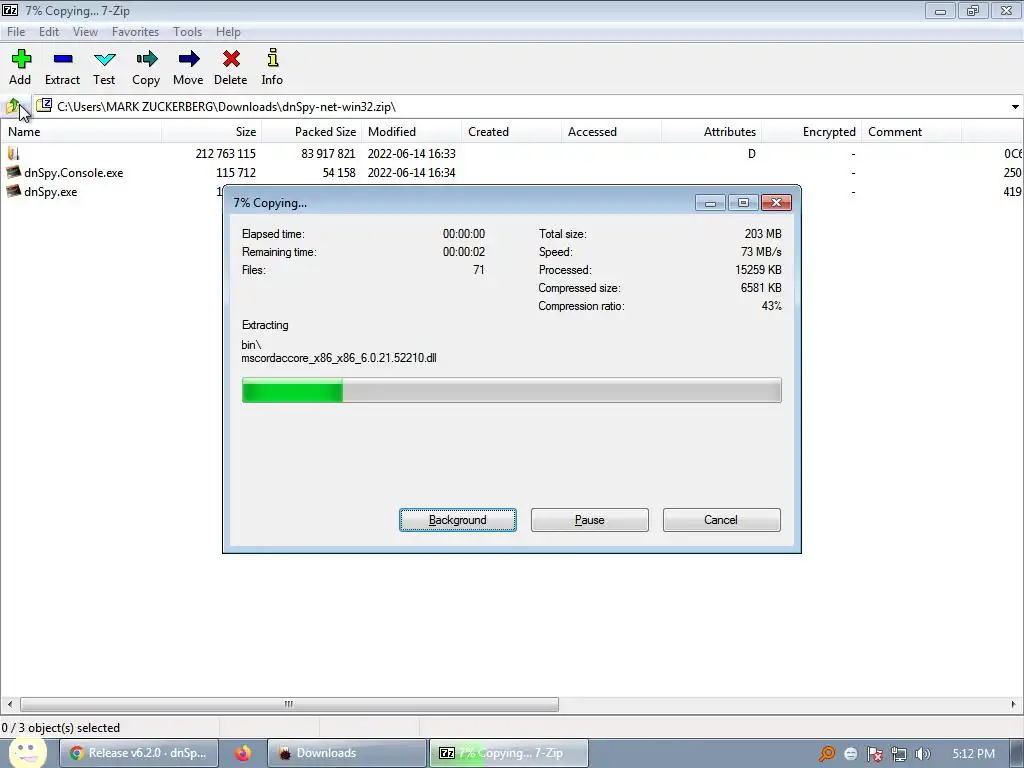This screenshot has height=768, width=1024.
Task: Sort by the Comment column header
Action: coord(911,131)
